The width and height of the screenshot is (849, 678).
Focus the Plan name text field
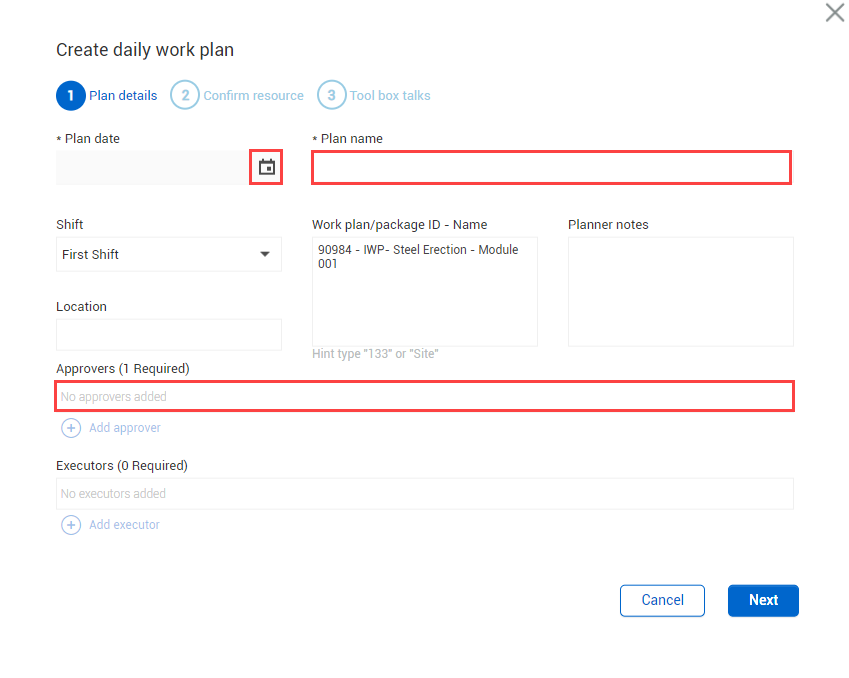(551, 168)
